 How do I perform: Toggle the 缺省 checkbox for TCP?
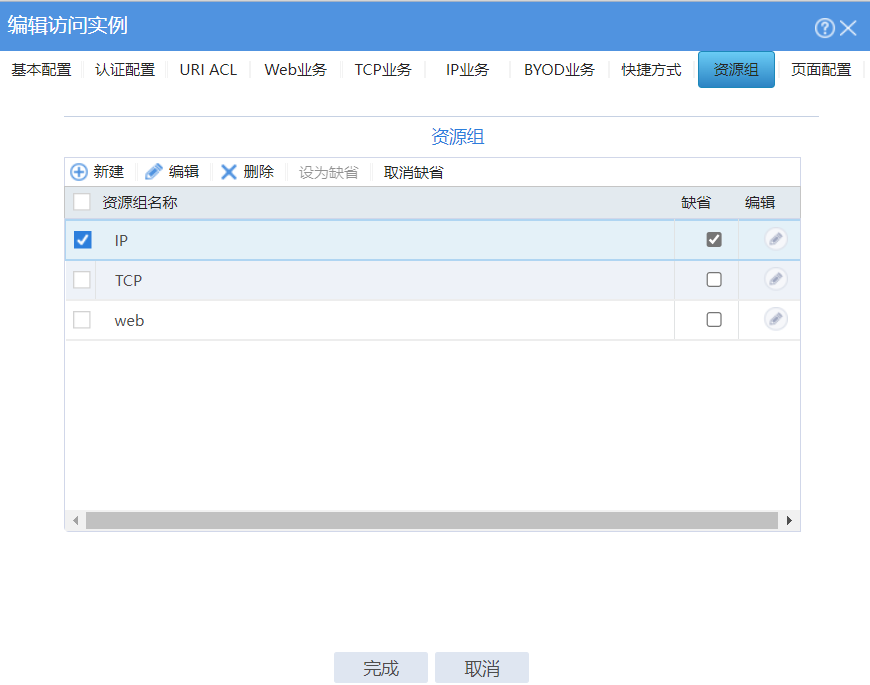pyautogui.click(x=714, y=279)
